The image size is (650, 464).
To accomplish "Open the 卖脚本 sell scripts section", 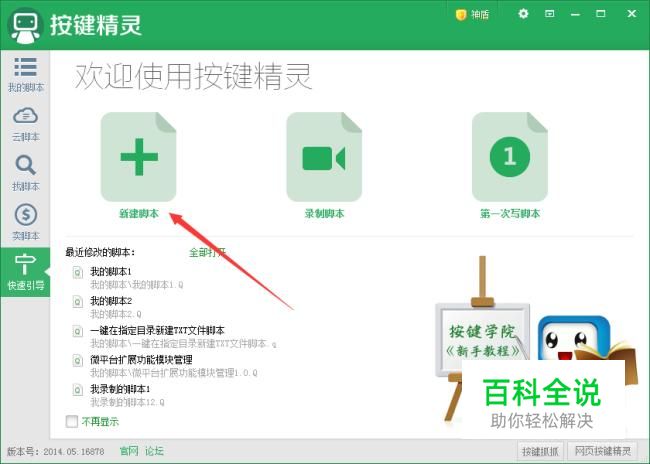I will tap(25, 222).
